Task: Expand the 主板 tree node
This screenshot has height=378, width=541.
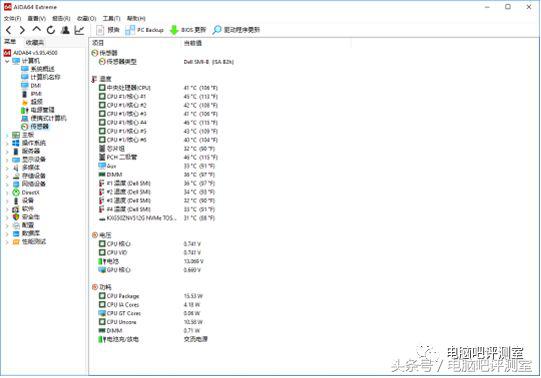Action: click(7, 135)
